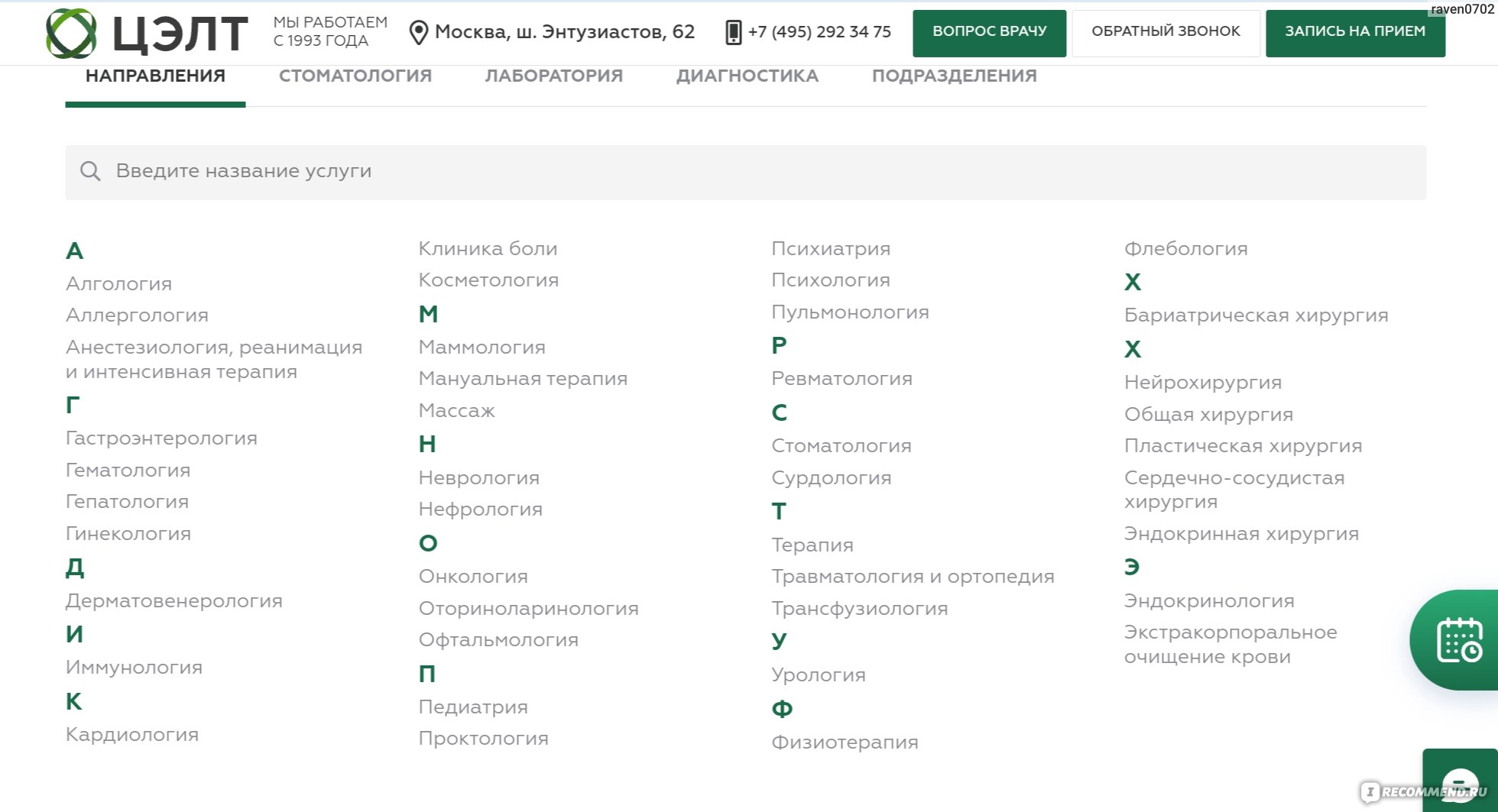Screen dimensions: 1498x812
Task: Open the Алгология link
Action: pyautogui.click(x=118, y=284)
